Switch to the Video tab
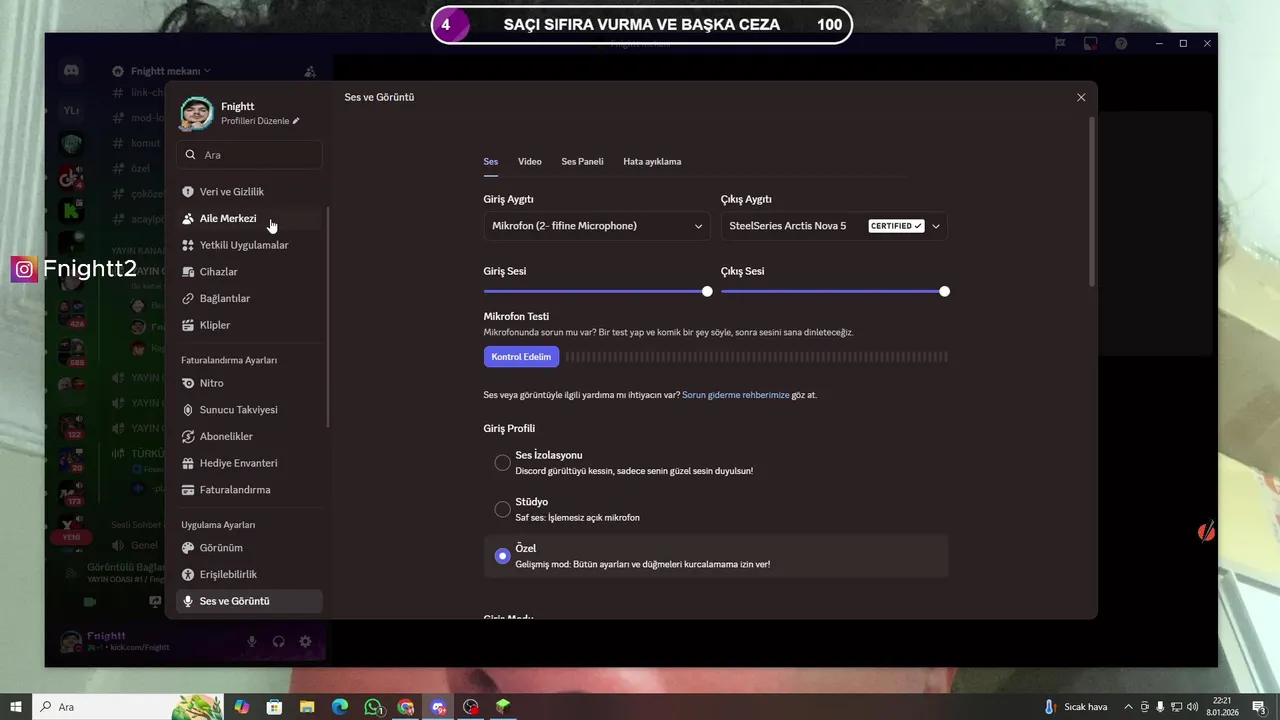The height and width of the screenshot is (720, 1280). [530, 161]
